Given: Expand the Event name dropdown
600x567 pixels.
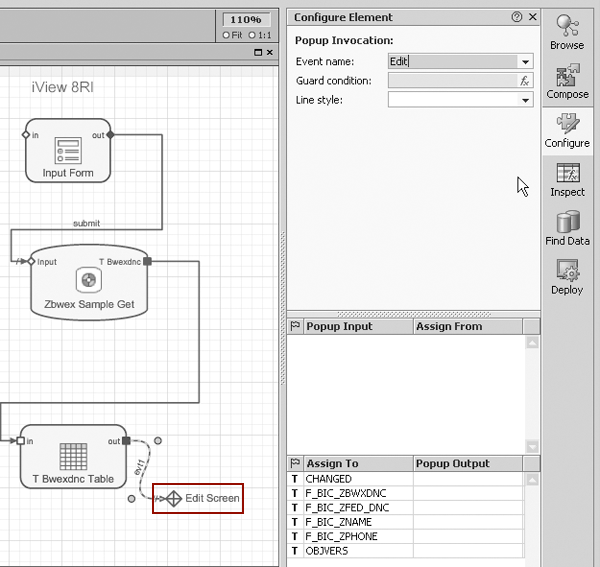Looking at the screenshot, I should (525, 62).
